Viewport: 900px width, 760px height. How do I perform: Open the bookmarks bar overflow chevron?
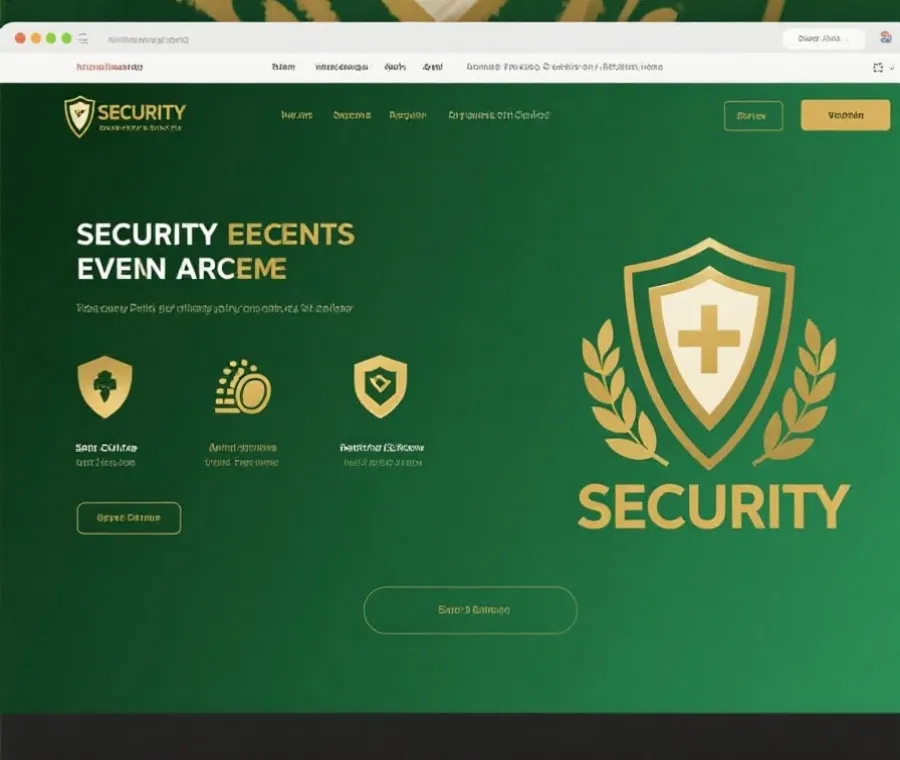[x=891, y=68]
